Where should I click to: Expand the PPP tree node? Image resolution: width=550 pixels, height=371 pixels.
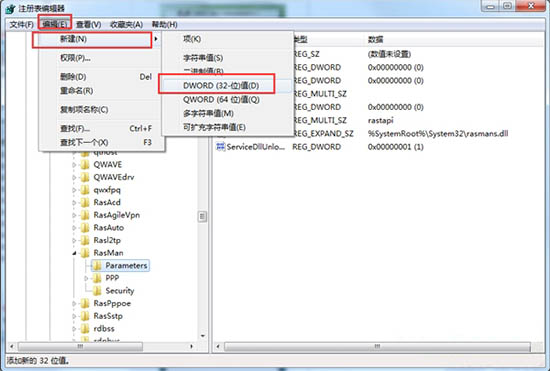tap(87, 278)
